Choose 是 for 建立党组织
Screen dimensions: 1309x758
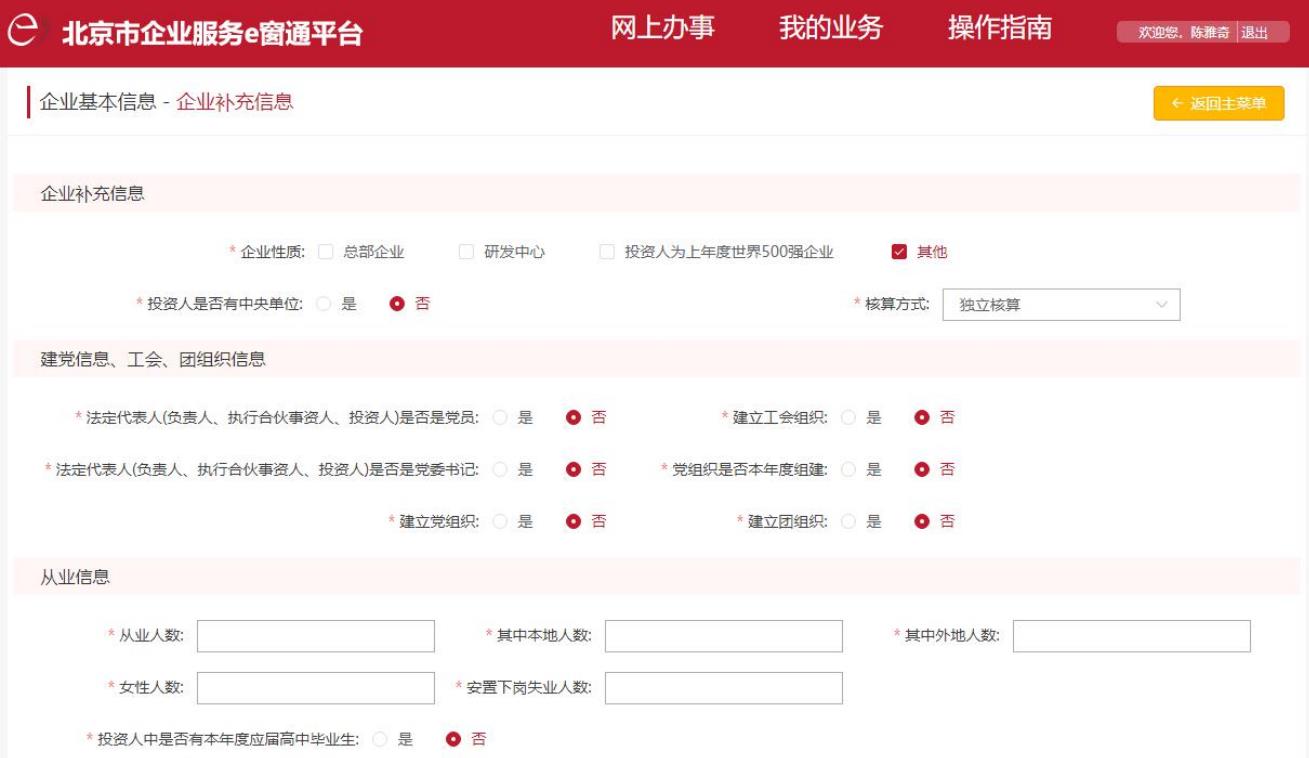[x=500, y=522]
